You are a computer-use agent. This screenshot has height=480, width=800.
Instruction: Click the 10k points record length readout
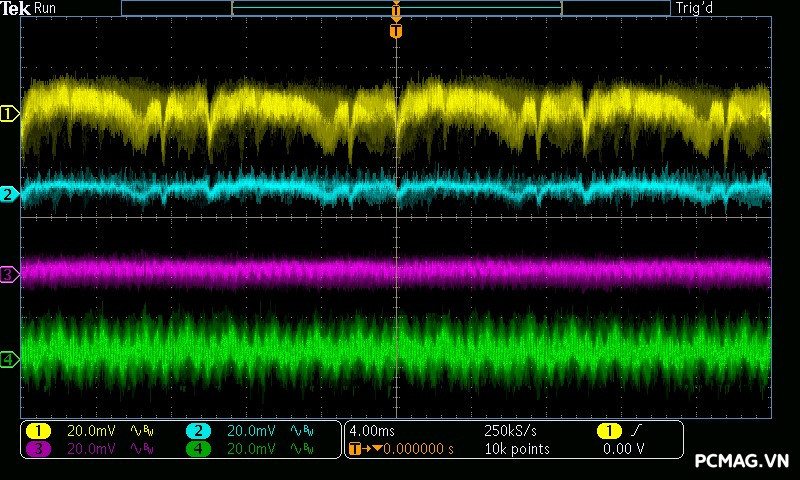(517, 449)
